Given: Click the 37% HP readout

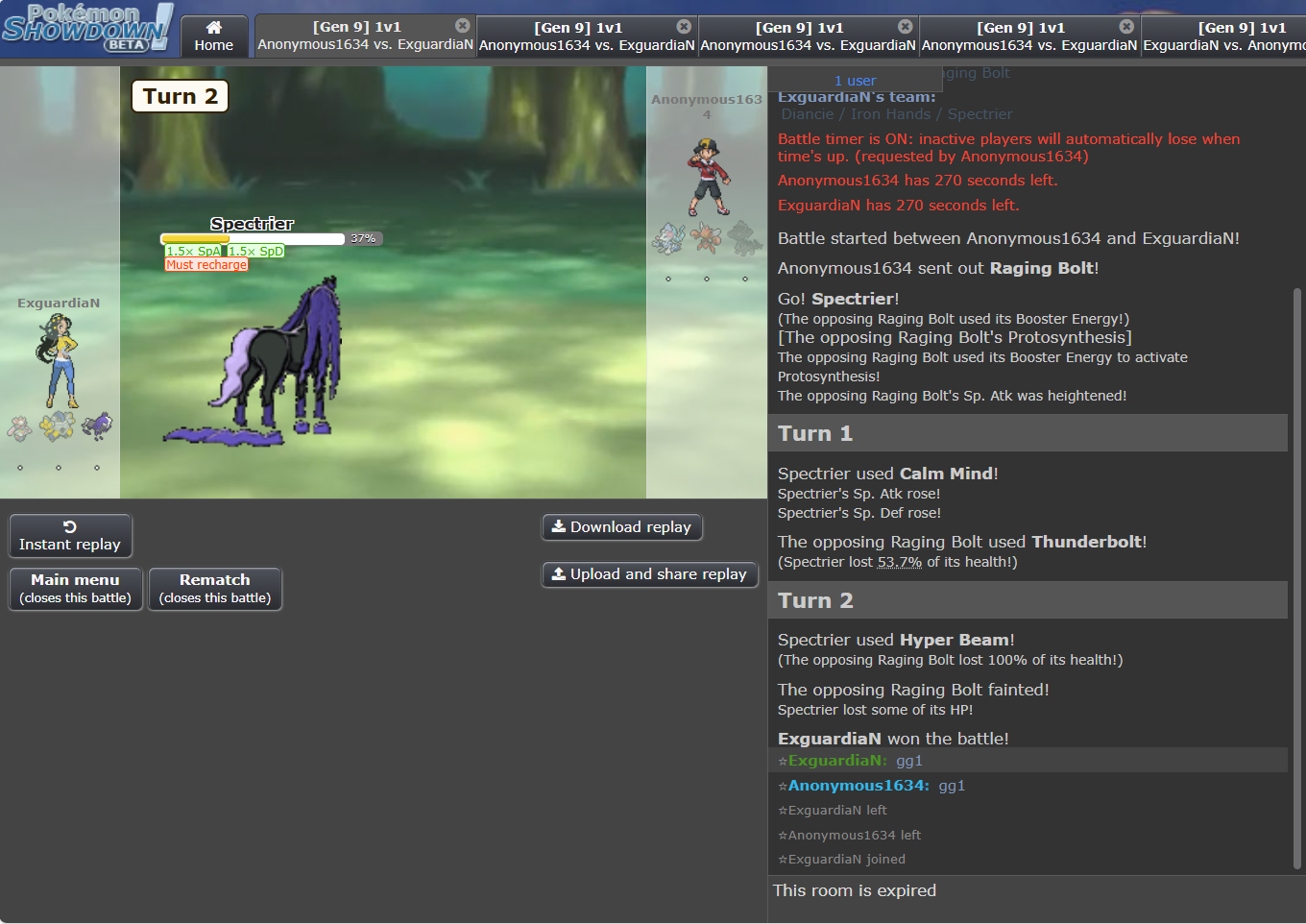Looking at the screenshot, I should [x=363, y=238].
